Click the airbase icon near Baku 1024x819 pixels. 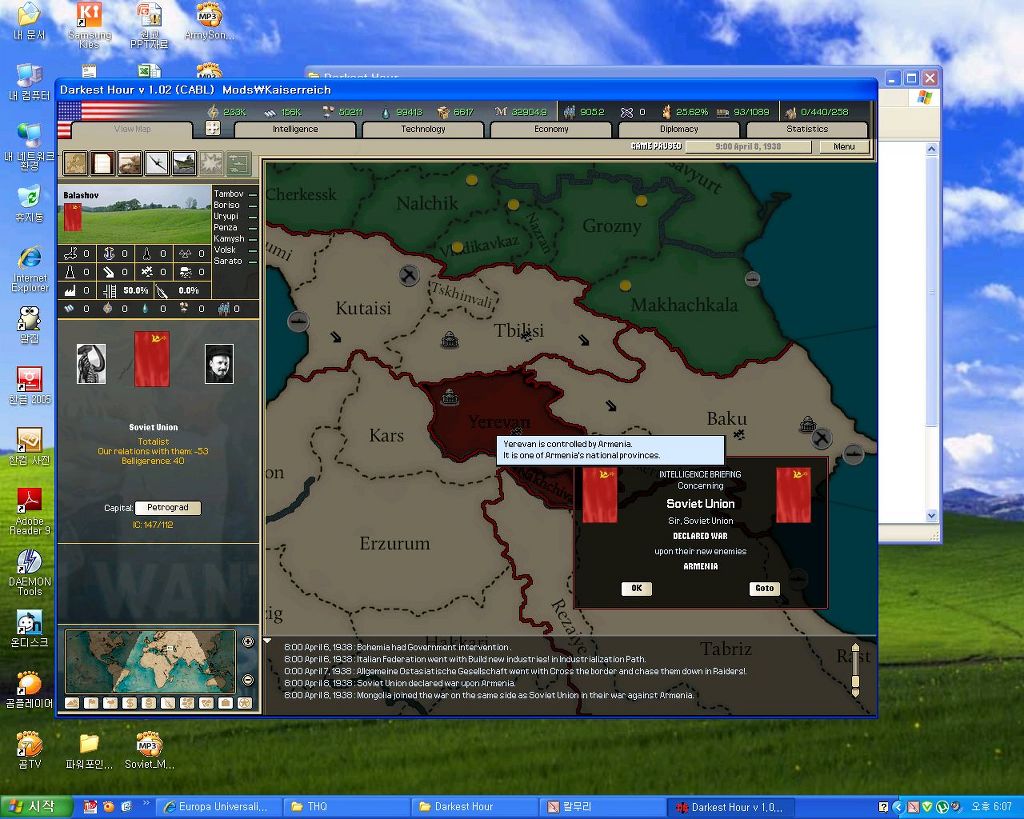click(822, 438)
